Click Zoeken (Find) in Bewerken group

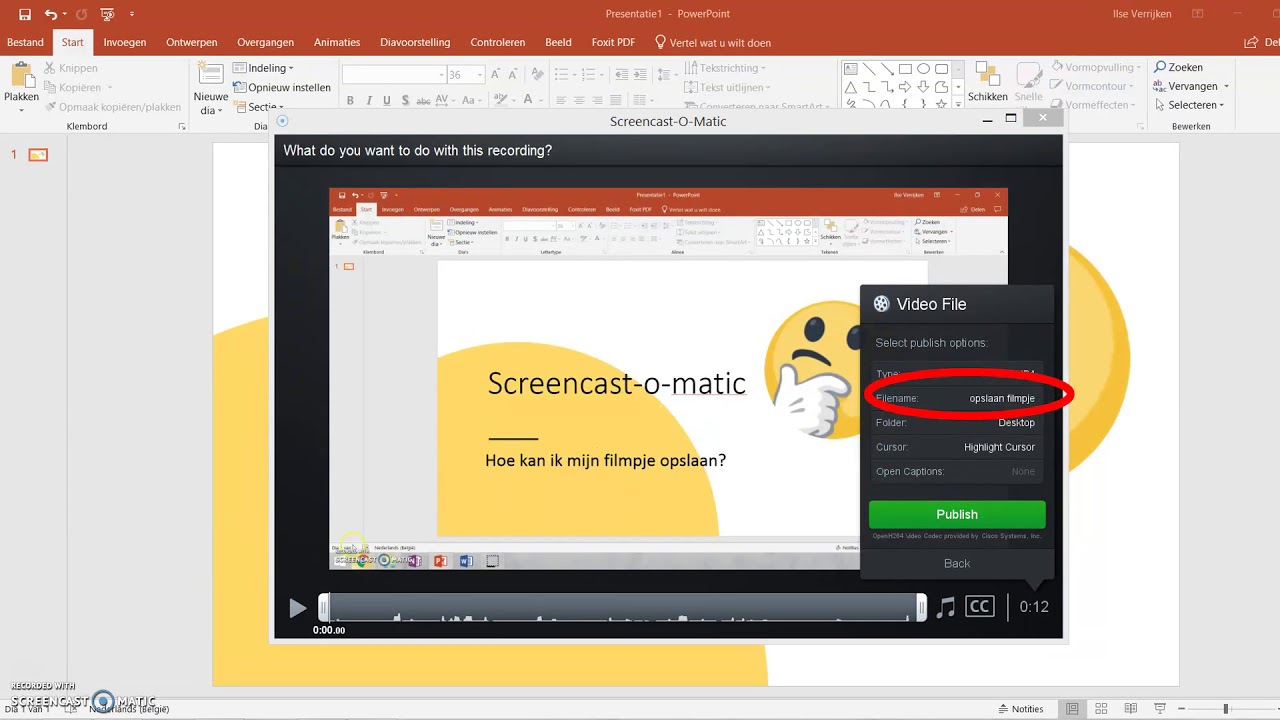pos(1178,67)
